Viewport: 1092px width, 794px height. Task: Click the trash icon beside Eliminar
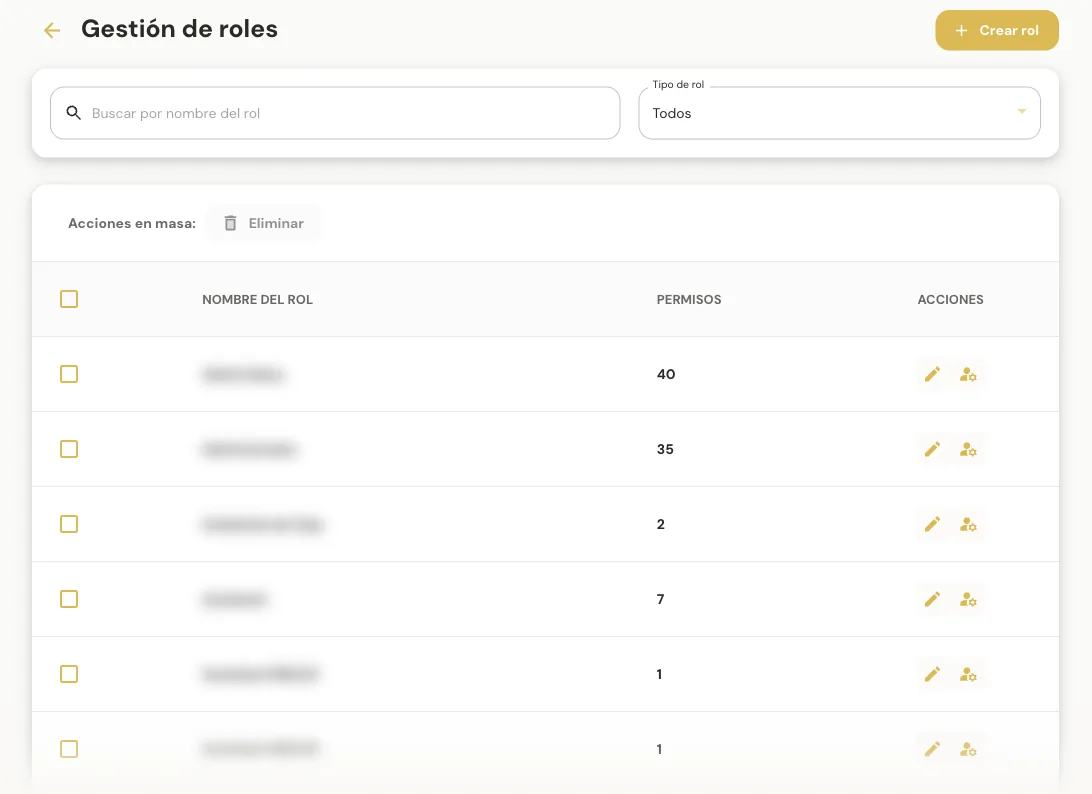[231, 223]
